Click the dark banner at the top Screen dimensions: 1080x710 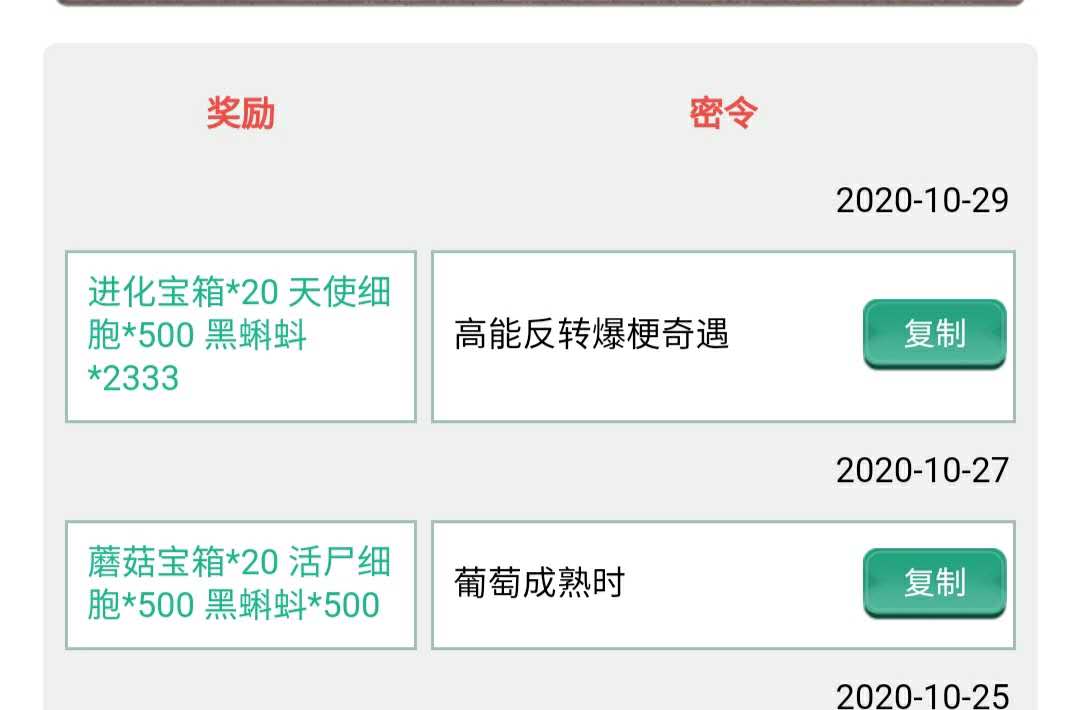(540, 2)
